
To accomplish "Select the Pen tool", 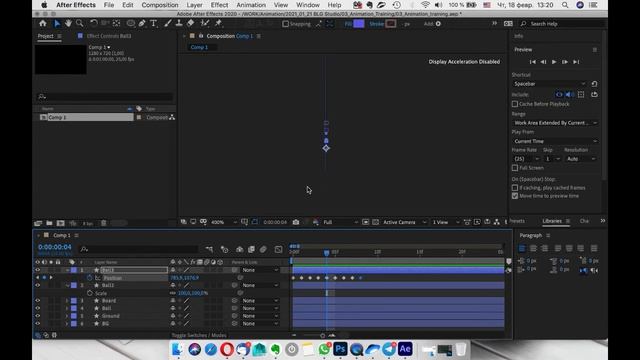I will [x=142, y=24].
